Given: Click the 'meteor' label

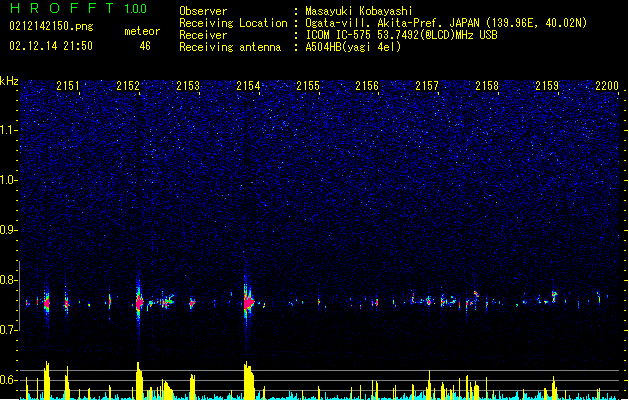Looking at the screenshot, I should point(142,31).
